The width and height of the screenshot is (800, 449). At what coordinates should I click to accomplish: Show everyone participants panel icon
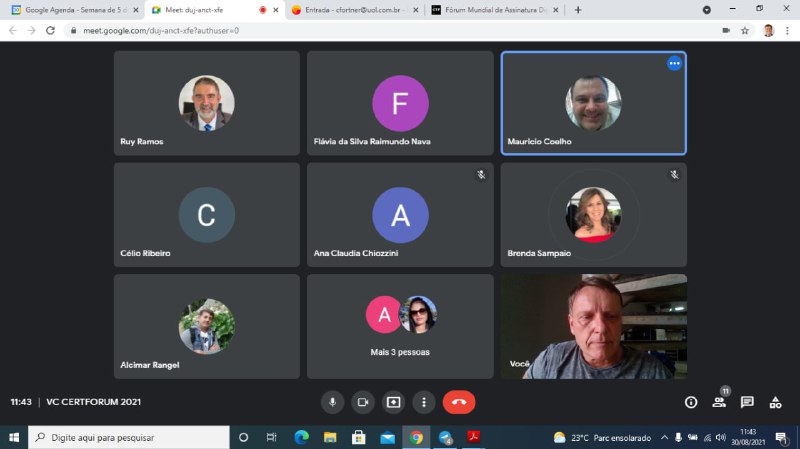pos(719,402)
